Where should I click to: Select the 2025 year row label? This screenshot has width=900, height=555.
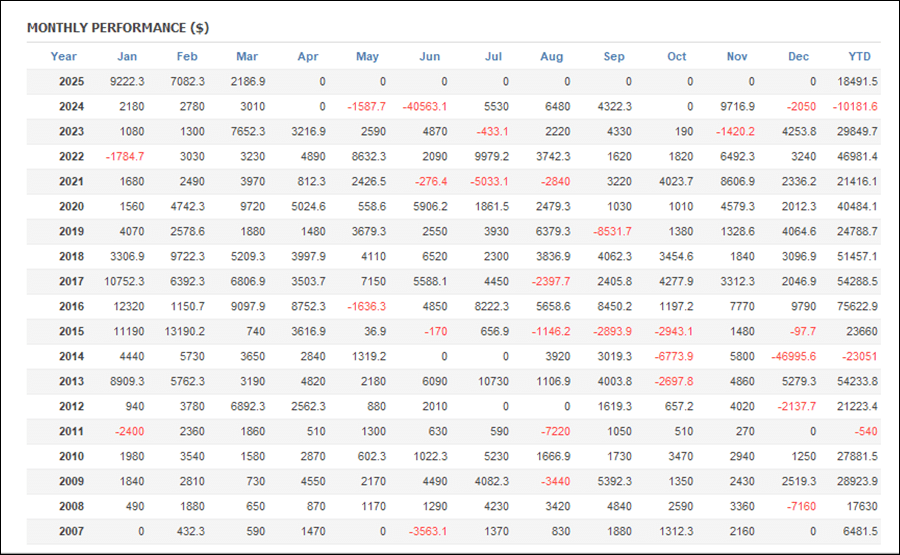click(x=71, y=81)
